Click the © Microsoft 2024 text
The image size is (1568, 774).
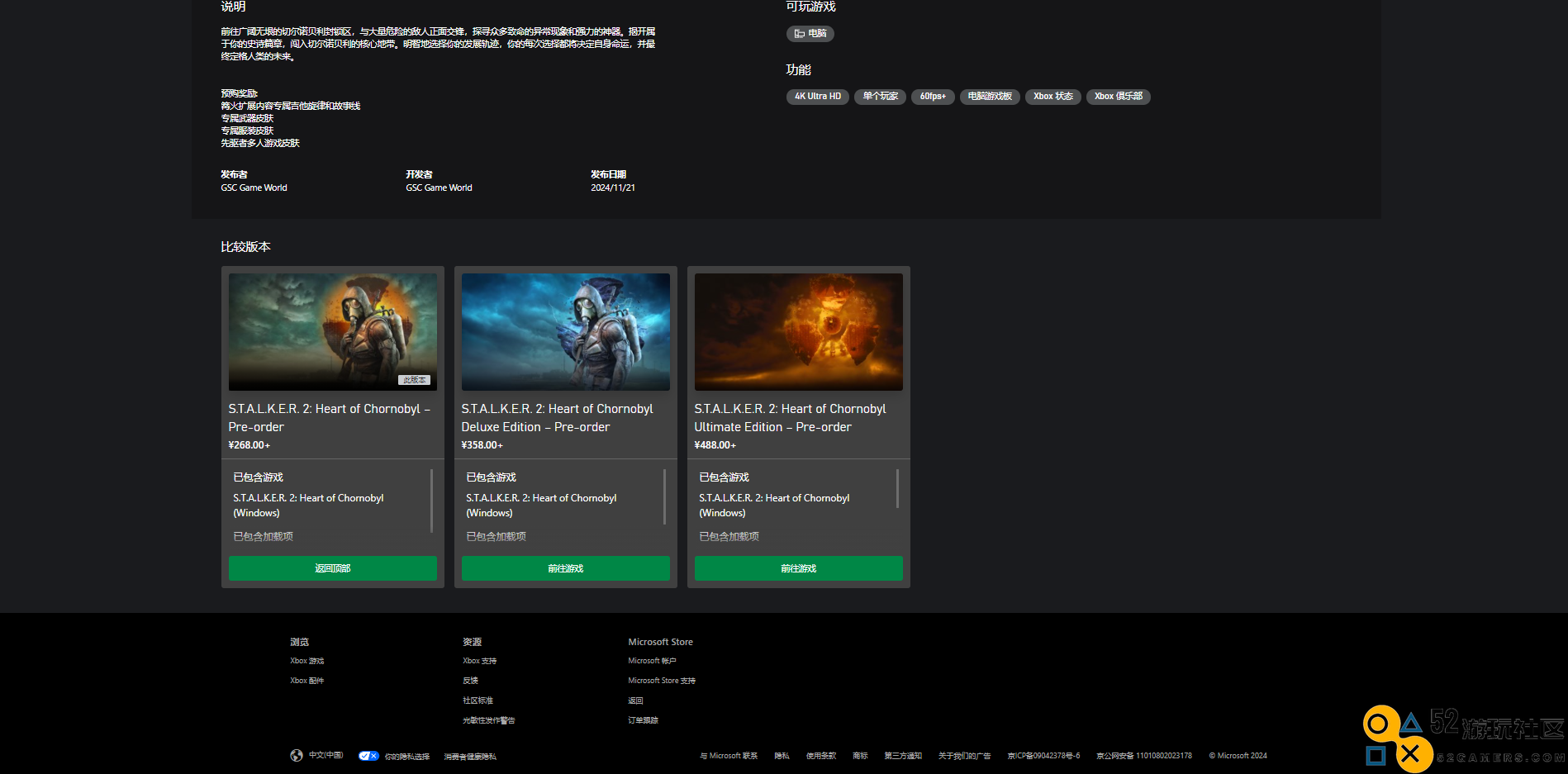pos(1238,756)
